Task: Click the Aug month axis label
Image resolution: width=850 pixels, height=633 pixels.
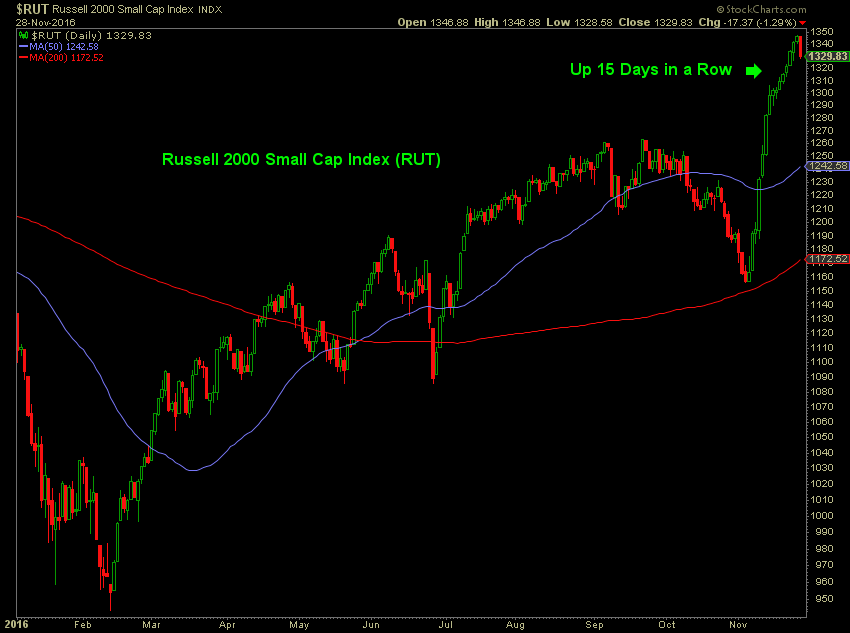Action: click(515, 624)
